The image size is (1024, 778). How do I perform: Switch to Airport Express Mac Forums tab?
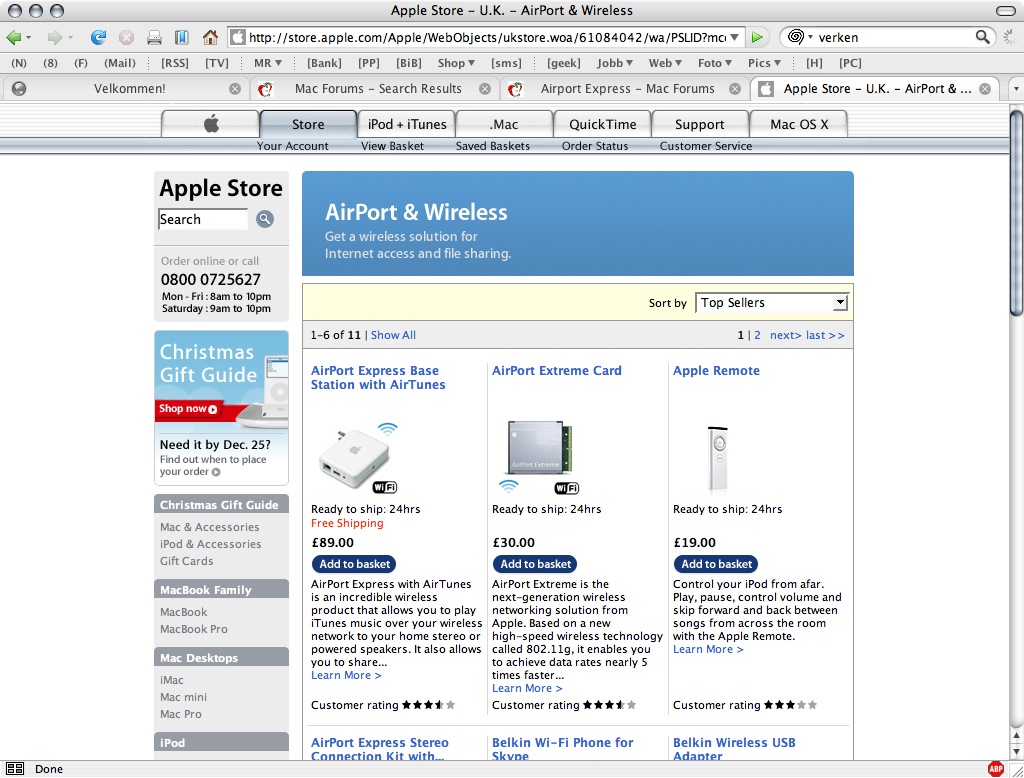[x=627, y=89]
